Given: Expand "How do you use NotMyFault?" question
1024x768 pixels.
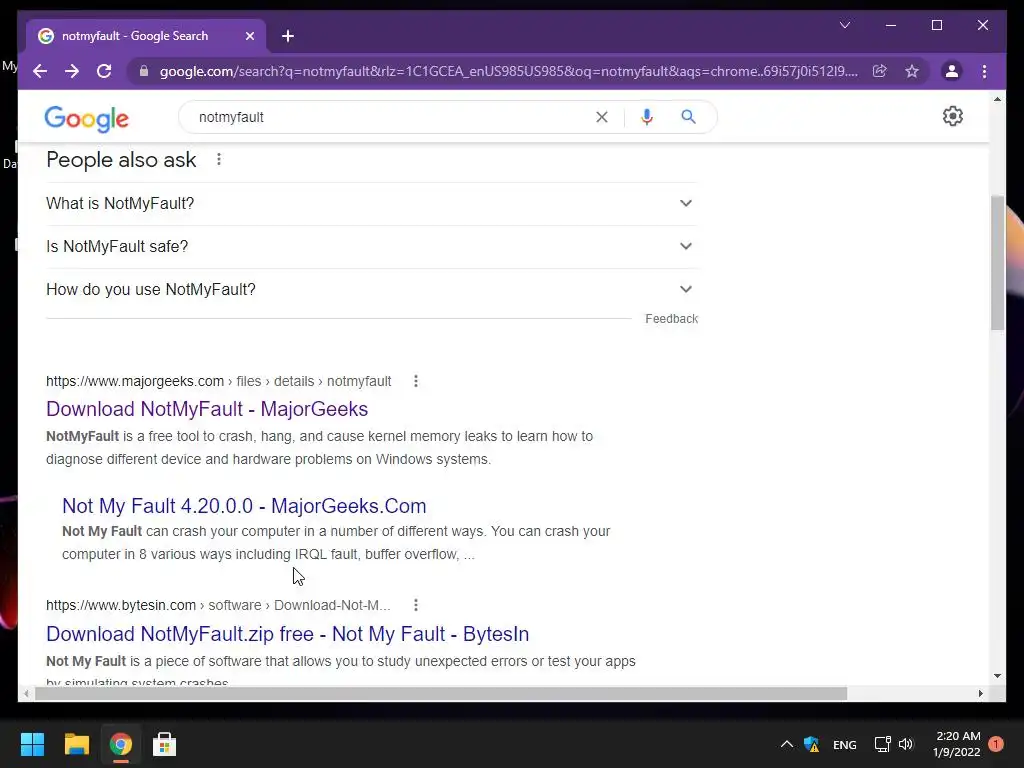Looking at the screenshot, I should pos(371,290).
